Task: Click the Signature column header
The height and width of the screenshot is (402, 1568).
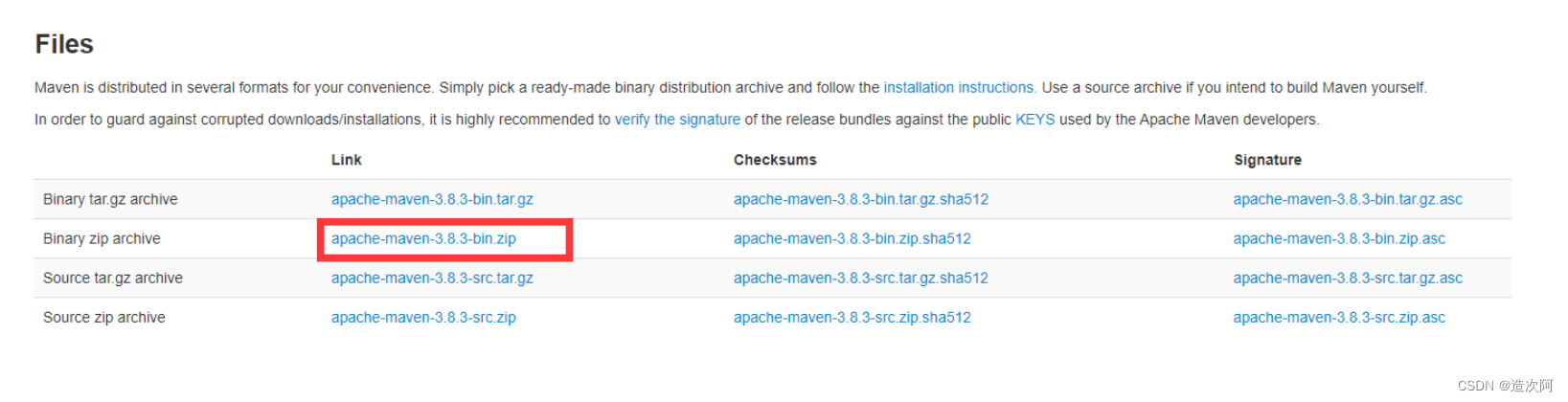Action: (1267, 160)
